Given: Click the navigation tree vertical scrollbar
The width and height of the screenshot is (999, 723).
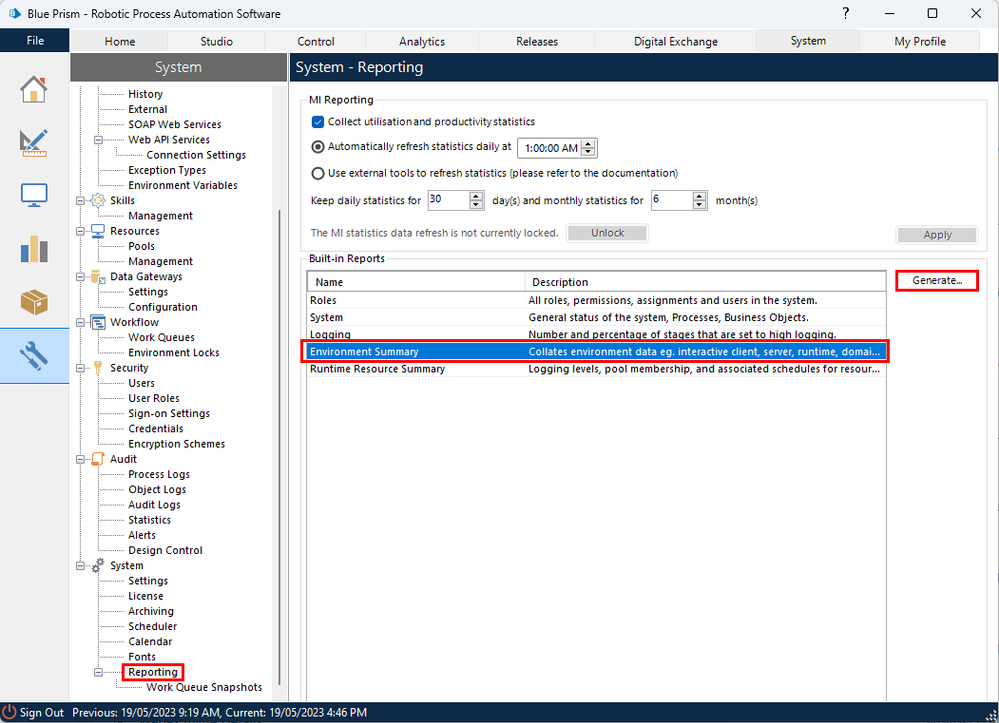Looking at the screenshot, I should tap(280, 446).
